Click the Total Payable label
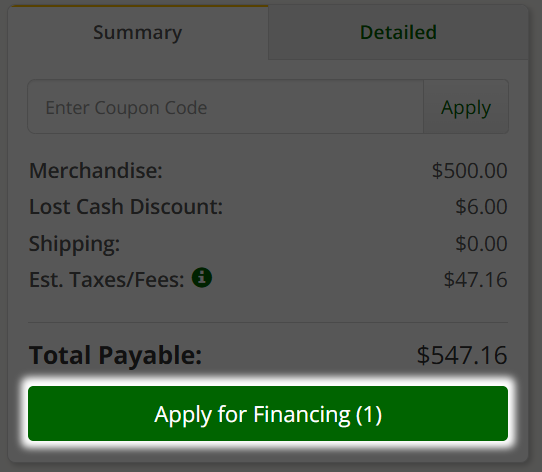 [115, 355]
